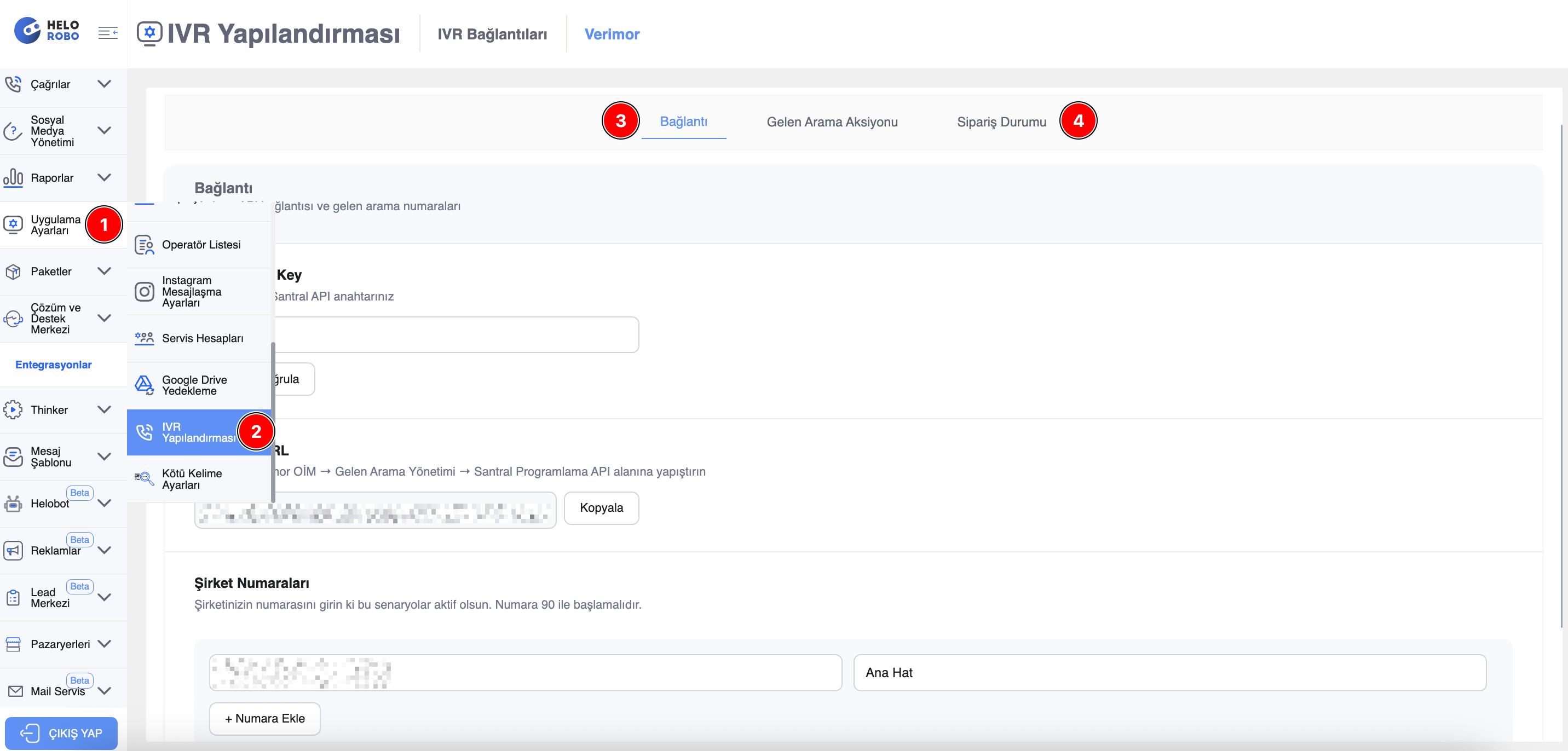Click the Entegrasyonlar sidebar label
Screen dimensions: 1568x751
[54, 365]
